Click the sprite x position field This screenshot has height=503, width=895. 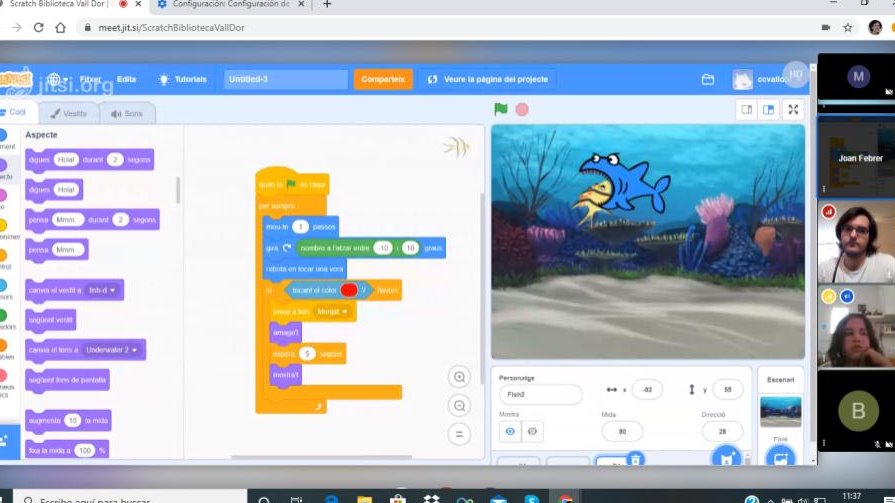pyautogui.click(x=647, y=389)
